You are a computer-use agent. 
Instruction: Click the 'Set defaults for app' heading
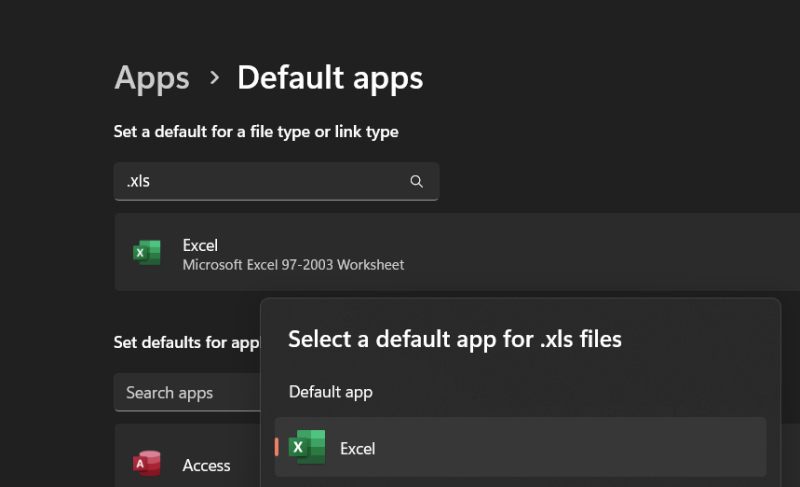coord(187,343)
